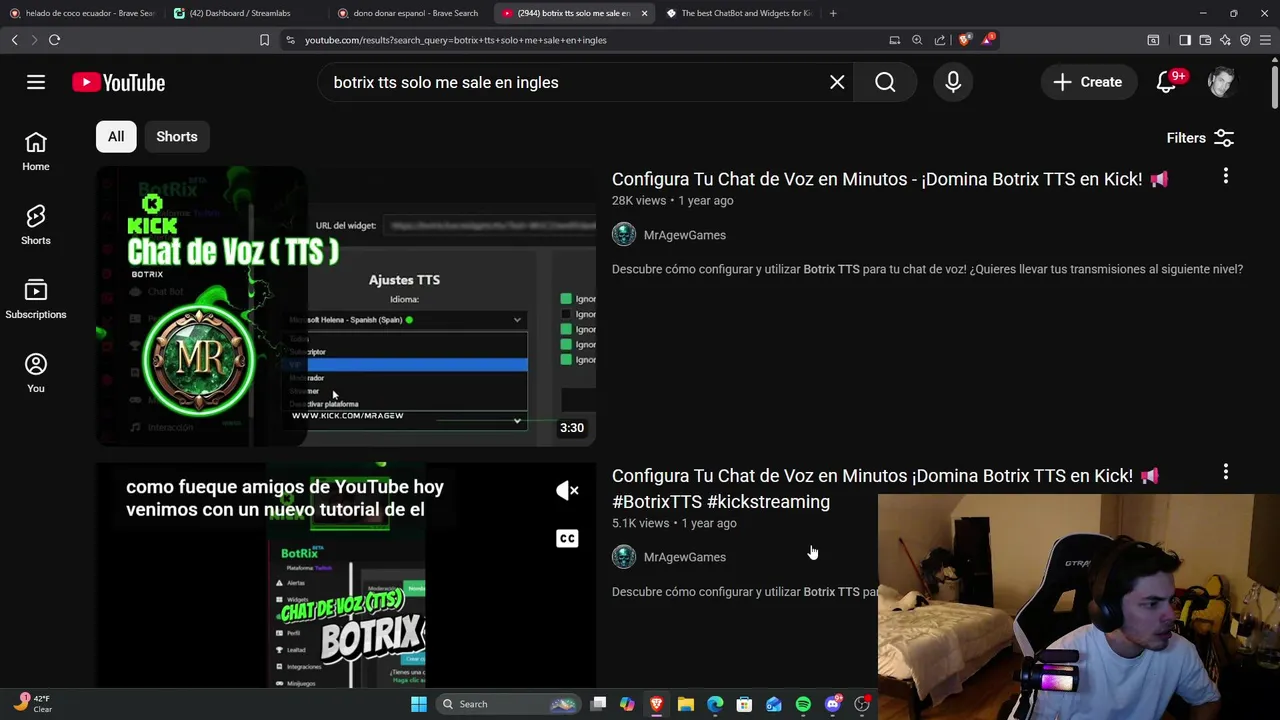Screen dimensions: 1280x720
Task: Clear the YouTube search query with X
Action: click(x=837, y=82)
